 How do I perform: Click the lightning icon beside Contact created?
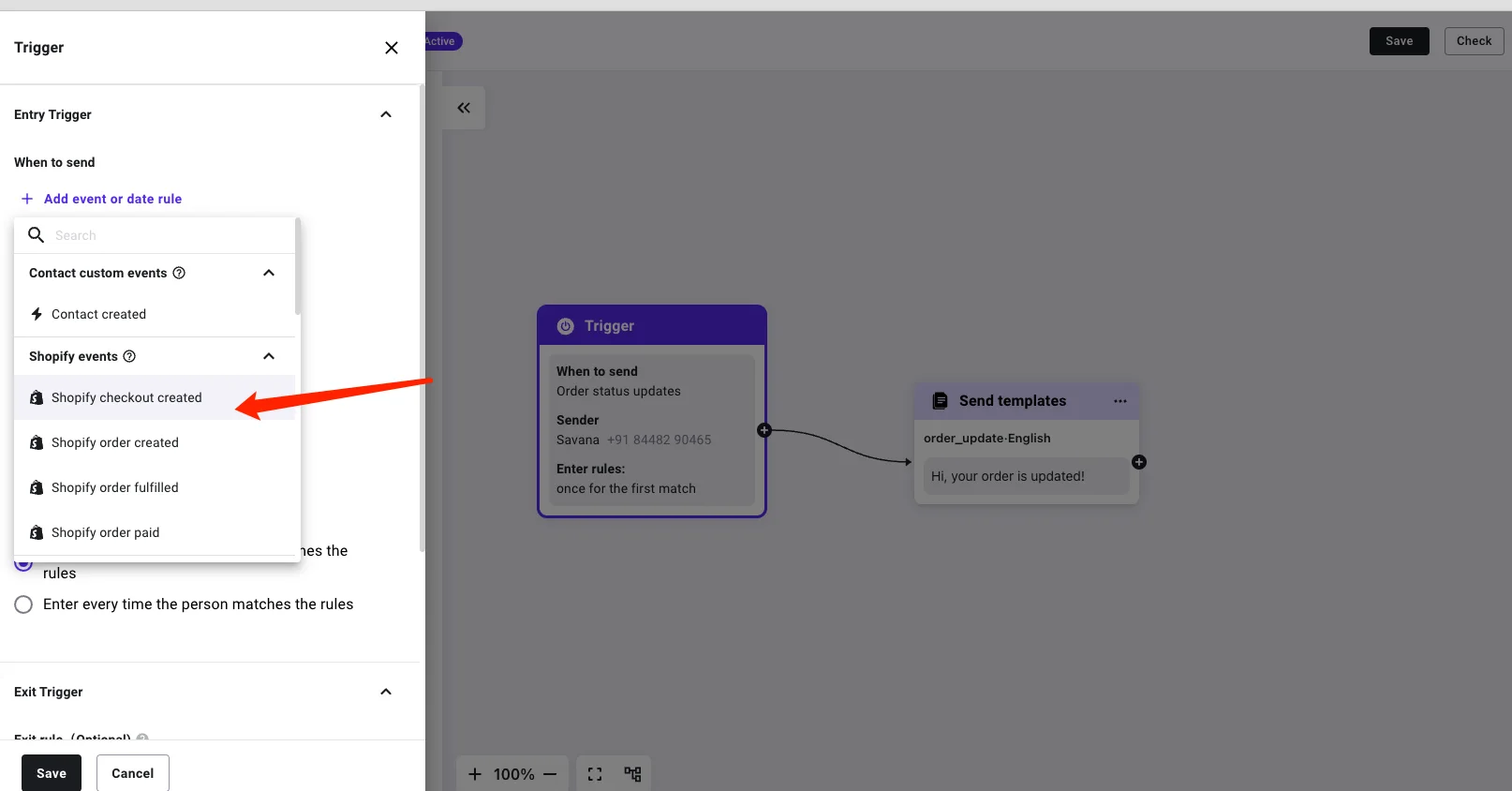(37, 314)
